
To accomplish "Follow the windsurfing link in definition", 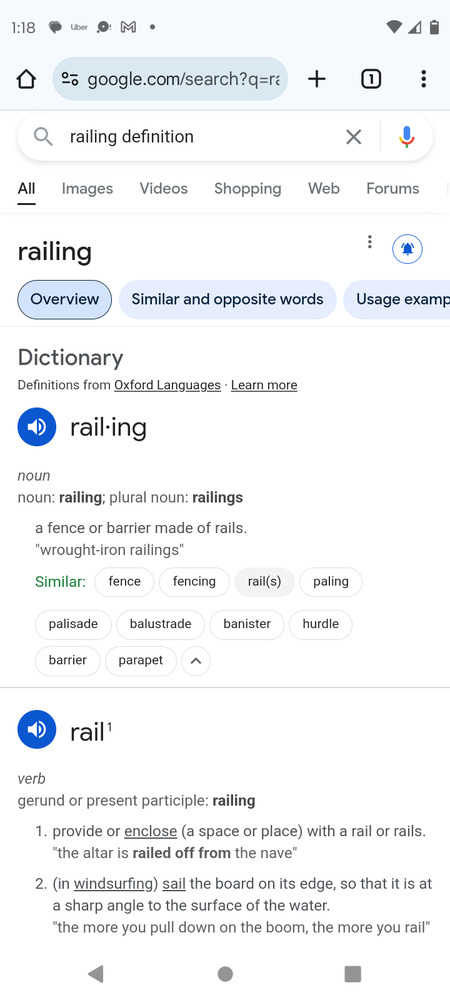I will (x=115, y=884).
